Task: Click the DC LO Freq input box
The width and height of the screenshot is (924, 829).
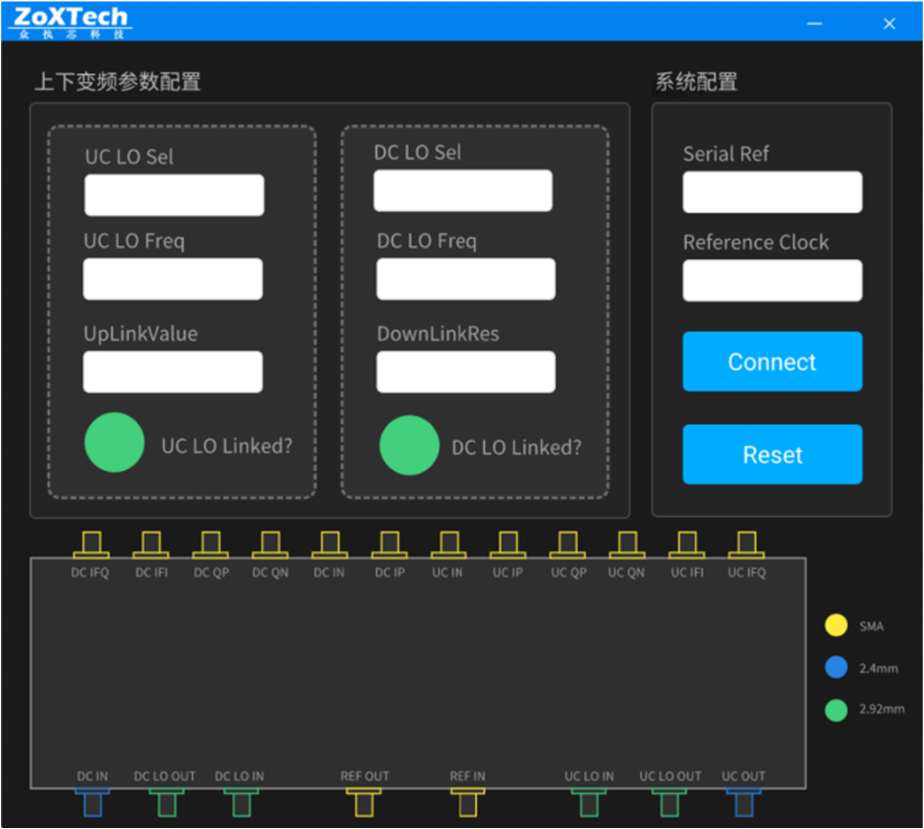Action: [x=466, y=279]
